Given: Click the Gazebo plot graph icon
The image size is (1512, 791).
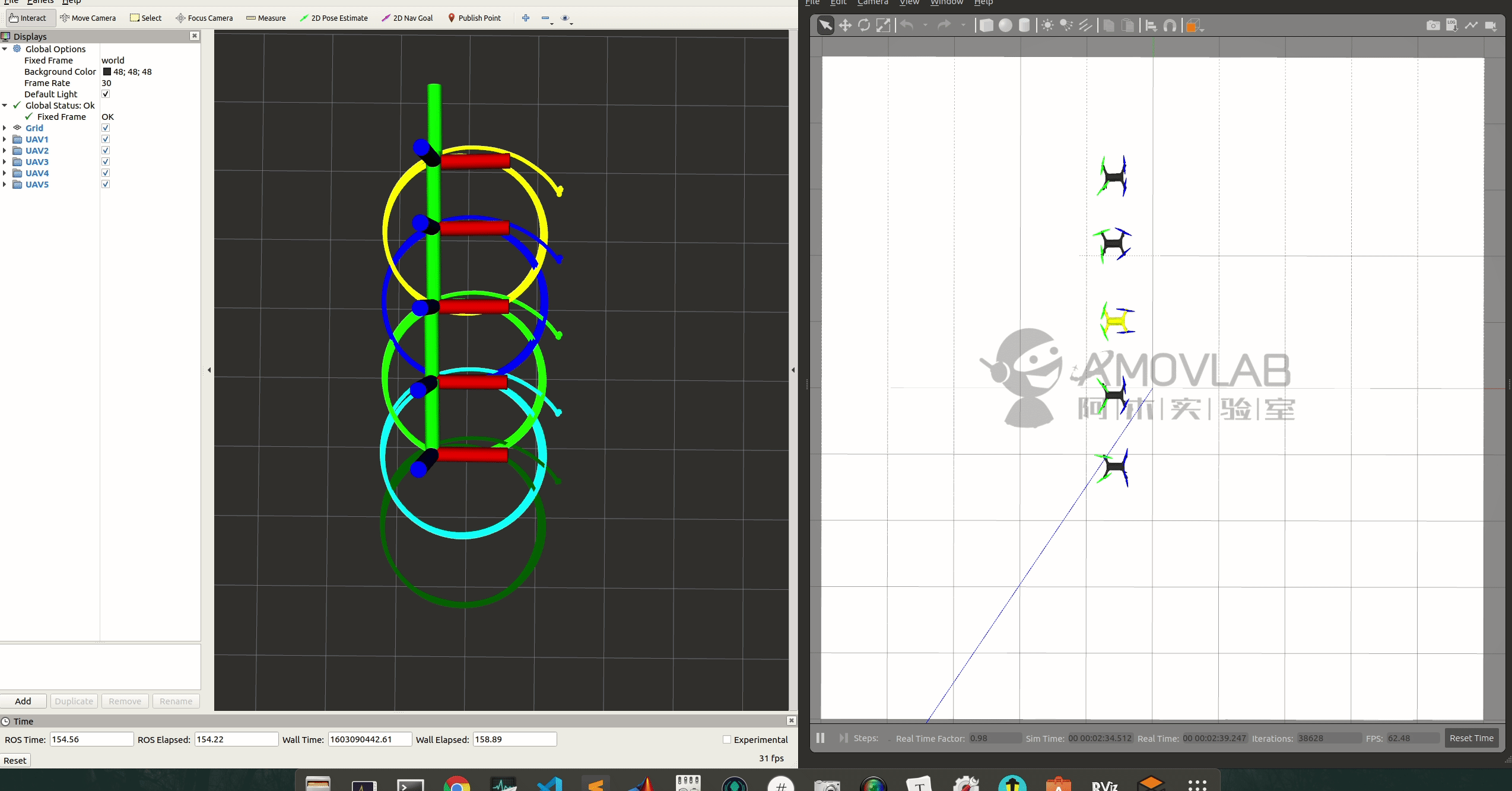Looking at the screenshot, I should (1471, 26).
